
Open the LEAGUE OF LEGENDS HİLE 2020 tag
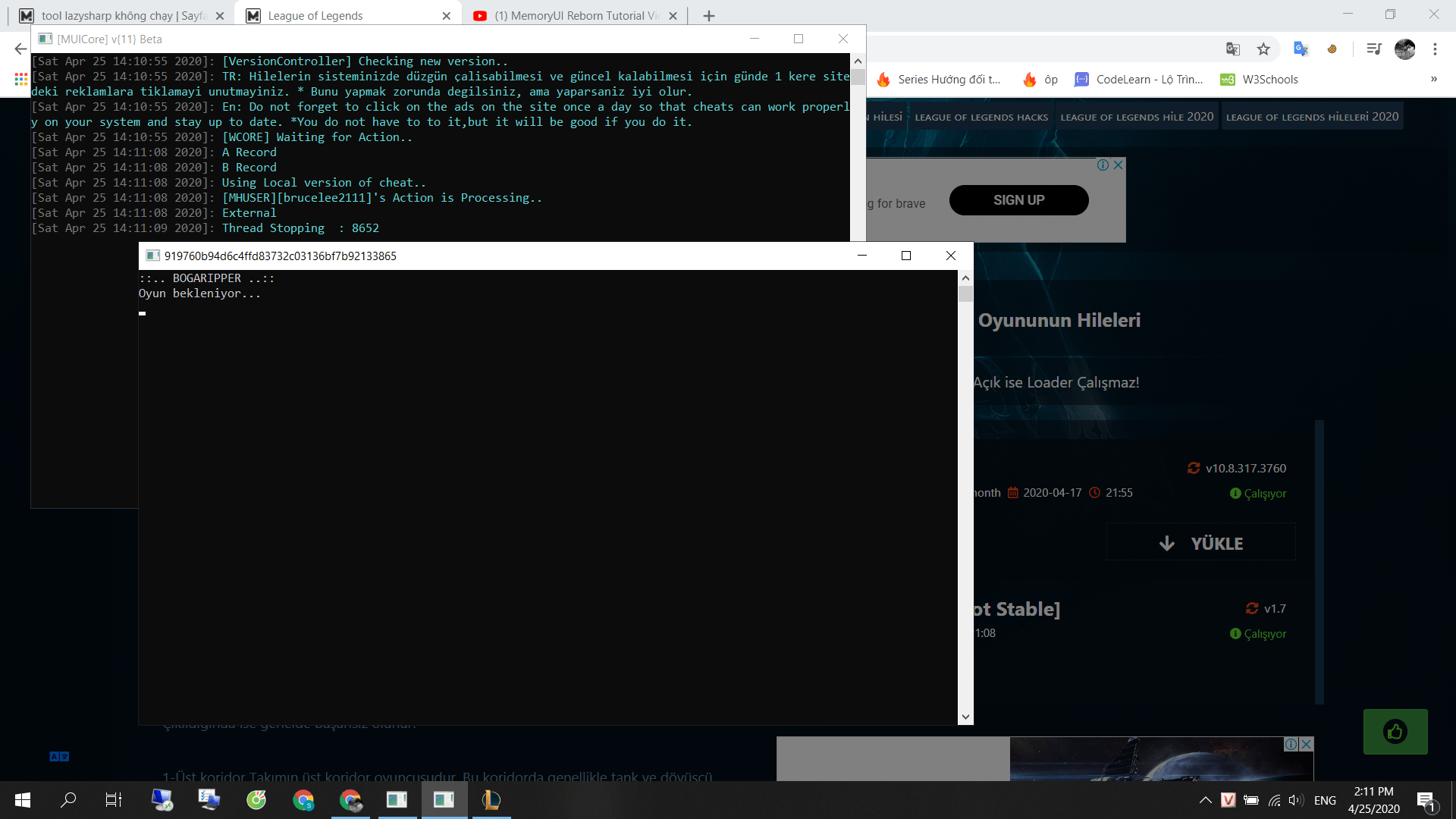1137,117
